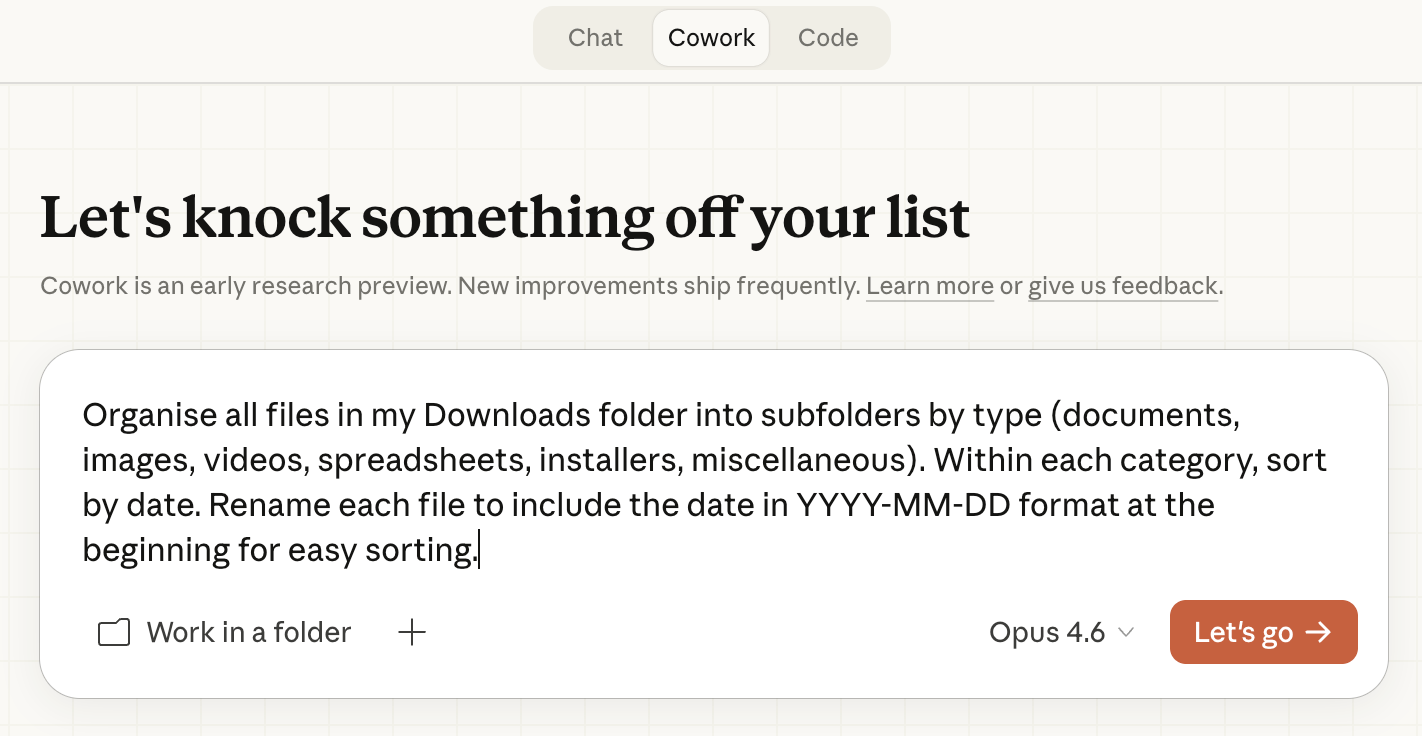Open the Opus 4.6 model selector
This screenshot has height=736, width=1422.
coord(1047,633)
